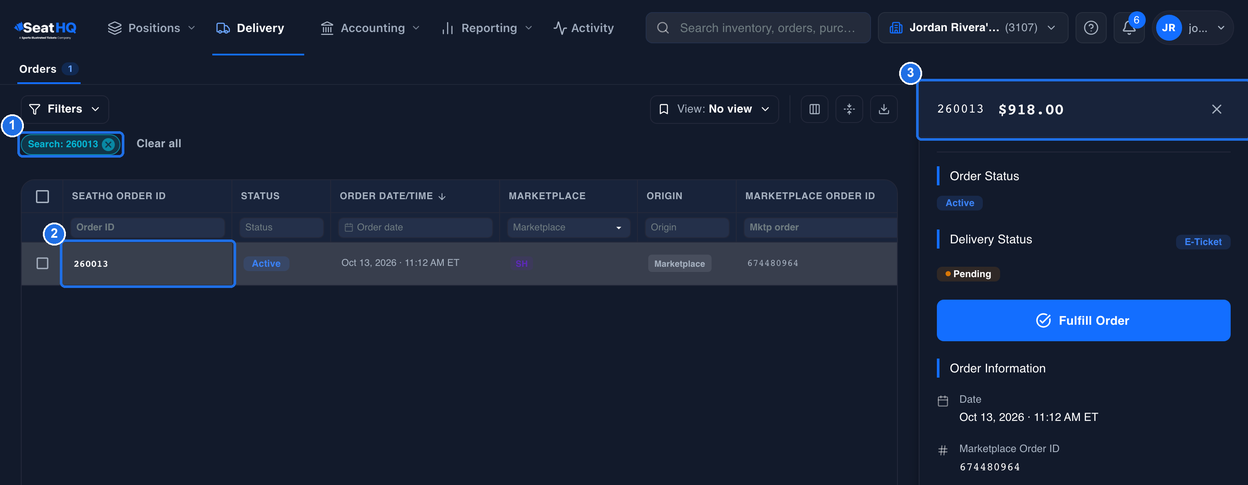The height and width of the screenshot is (485, 1248).
Task: Go to the Activity page
Action: [584, 28]
